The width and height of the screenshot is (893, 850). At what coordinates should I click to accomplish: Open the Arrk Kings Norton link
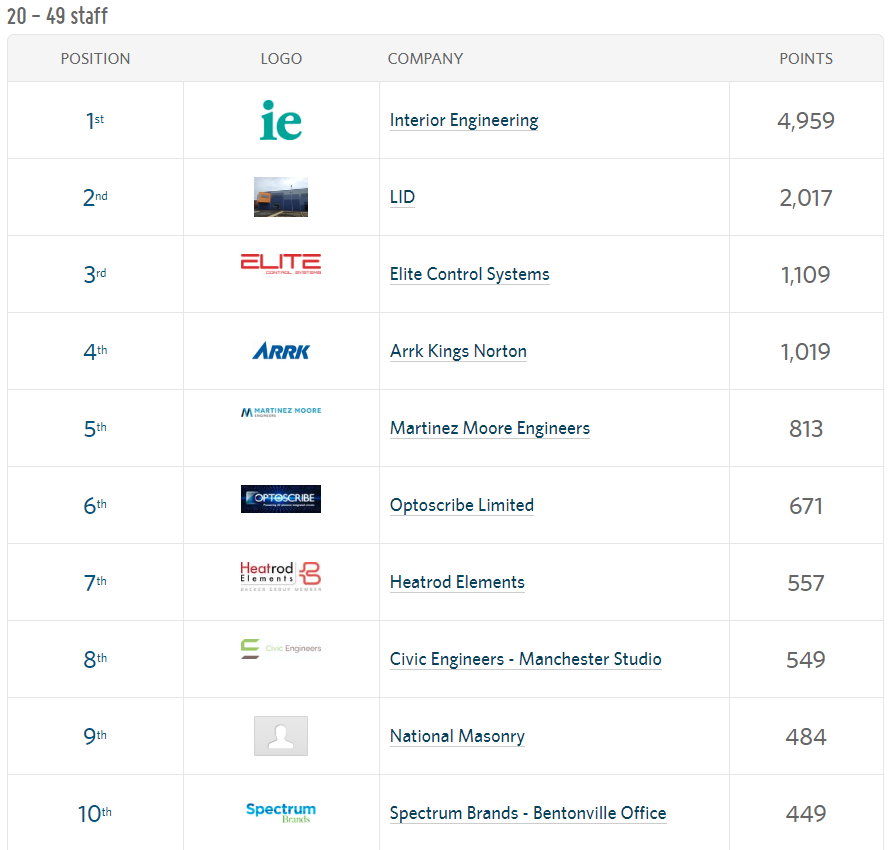(x=458, y=351)
